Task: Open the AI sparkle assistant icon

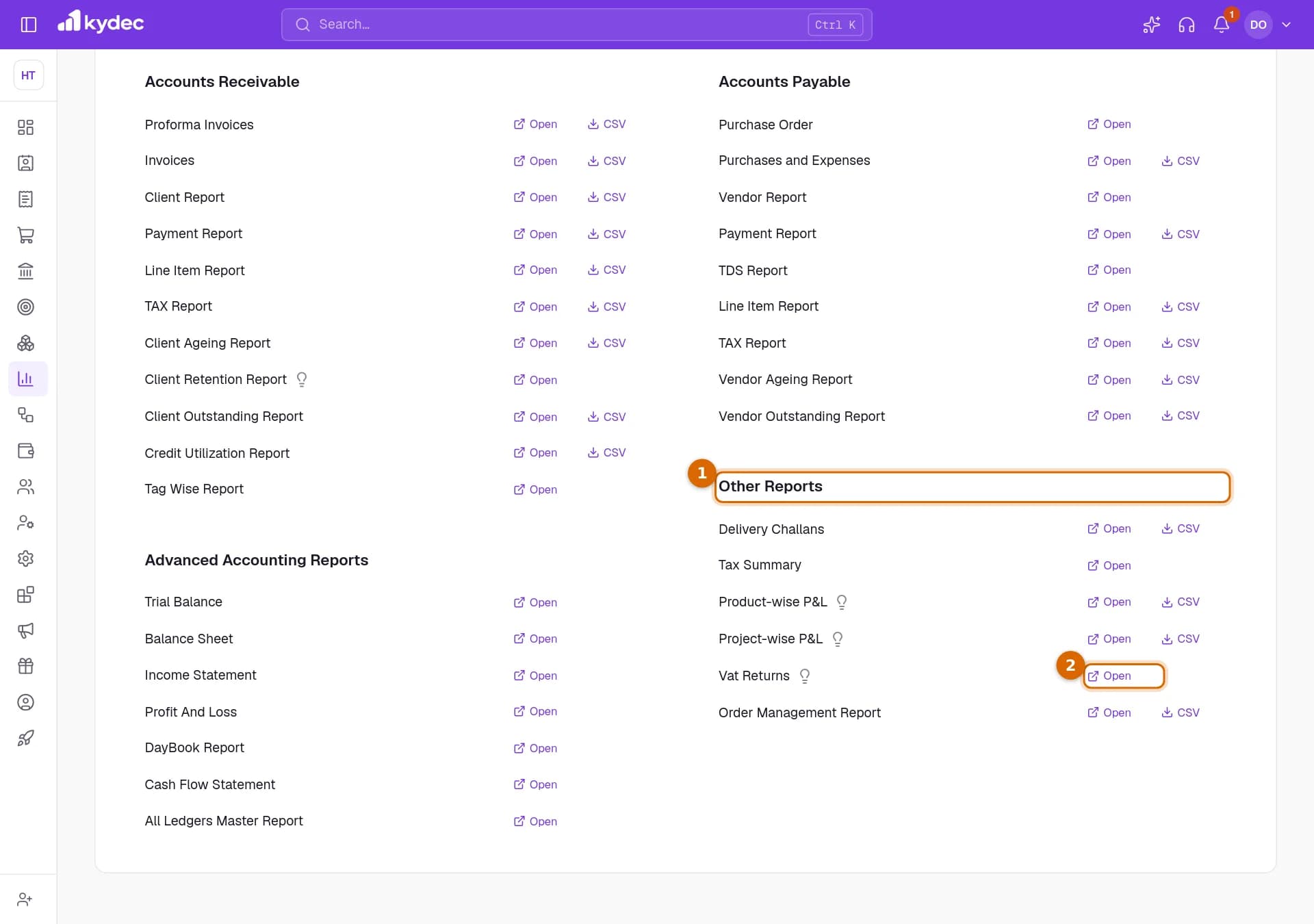Action: 1152,25
